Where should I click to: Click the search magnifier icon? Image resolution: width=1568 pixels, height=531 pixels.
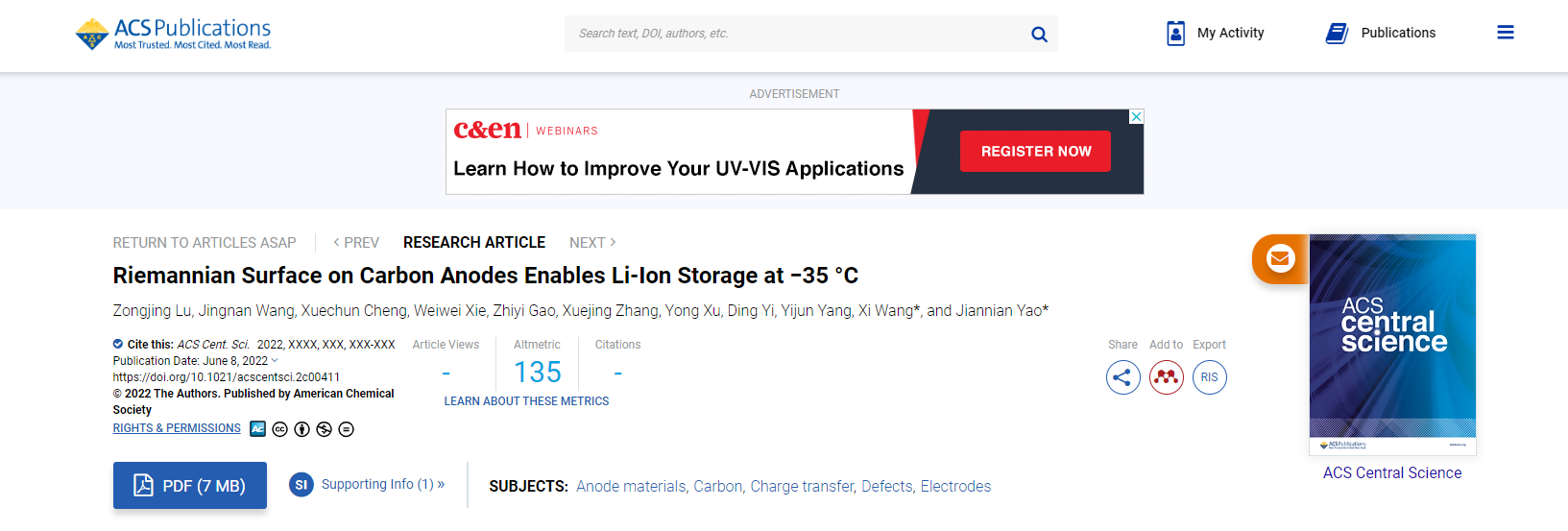1039,35
